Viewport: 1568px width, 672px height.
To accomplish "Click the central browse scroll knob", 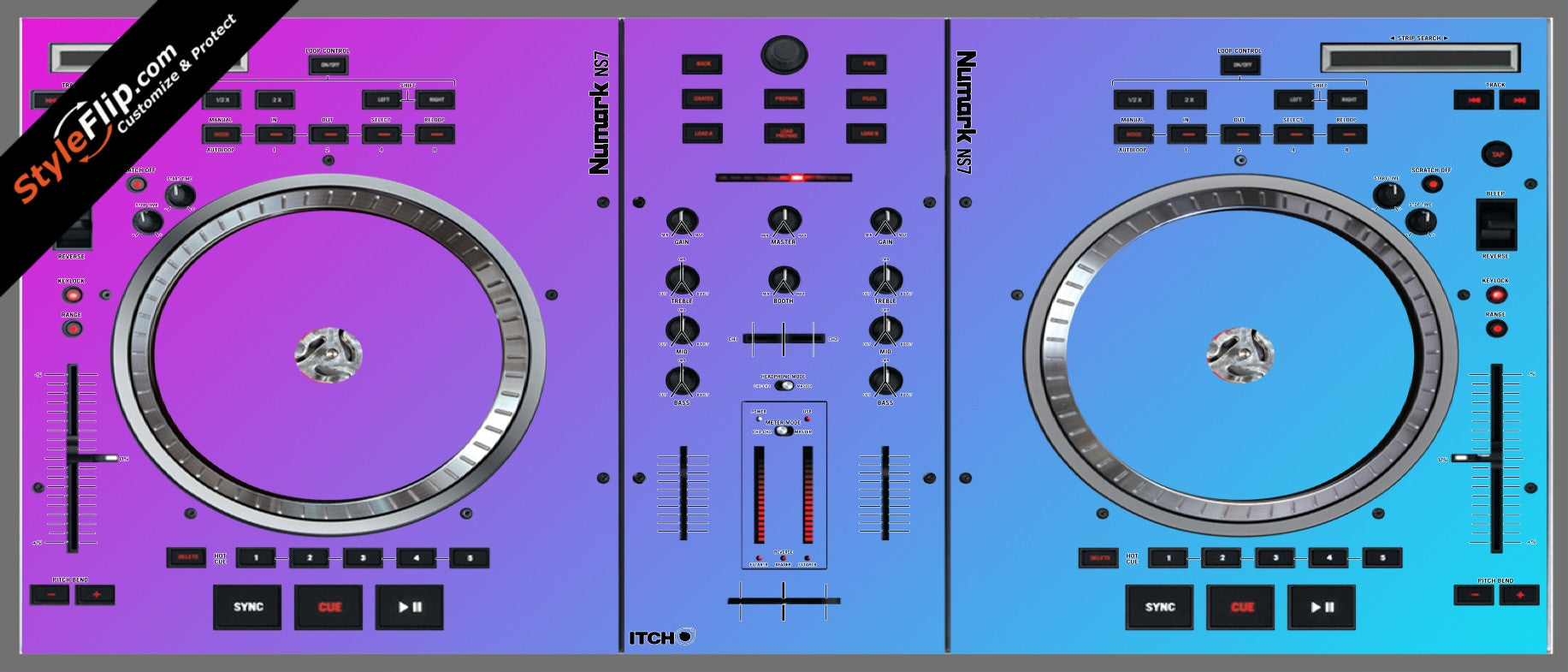I will (x=784, y=55).
